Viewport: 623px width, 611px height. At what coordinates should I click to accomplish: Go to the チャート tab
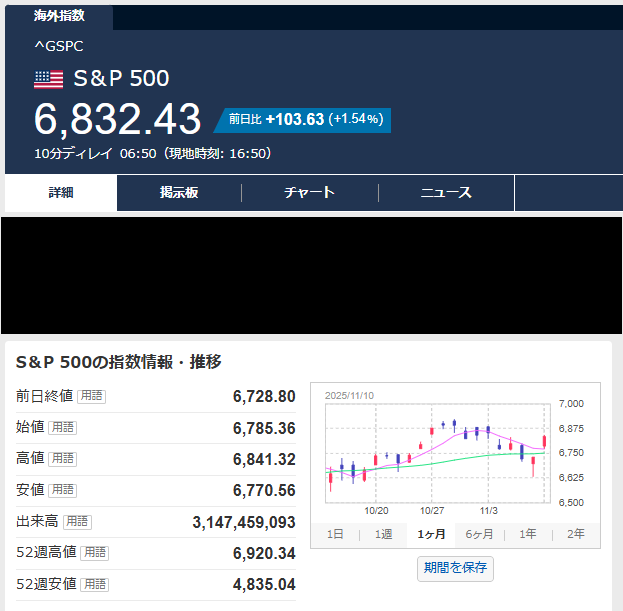[309, 193]
